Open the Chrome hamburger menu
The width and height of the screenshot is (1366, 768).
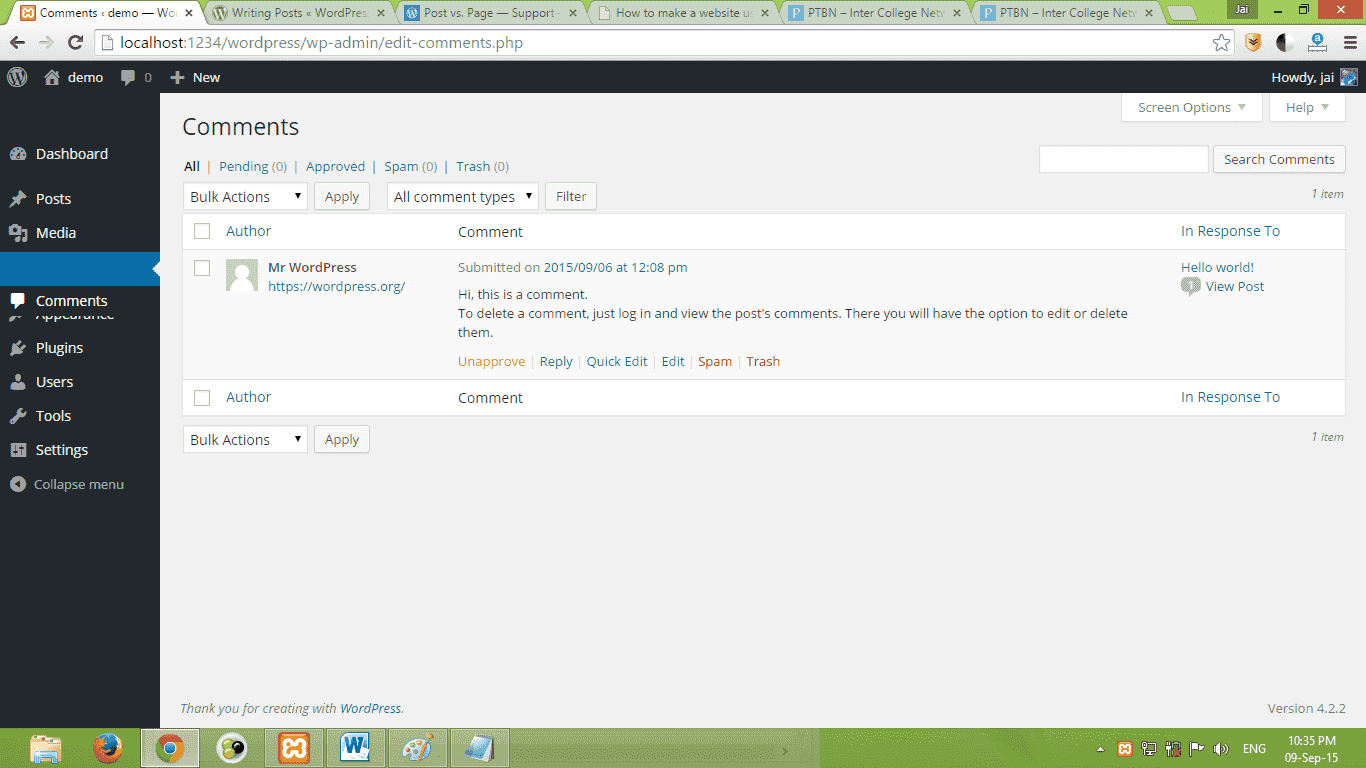click(x=1348, y=43)
